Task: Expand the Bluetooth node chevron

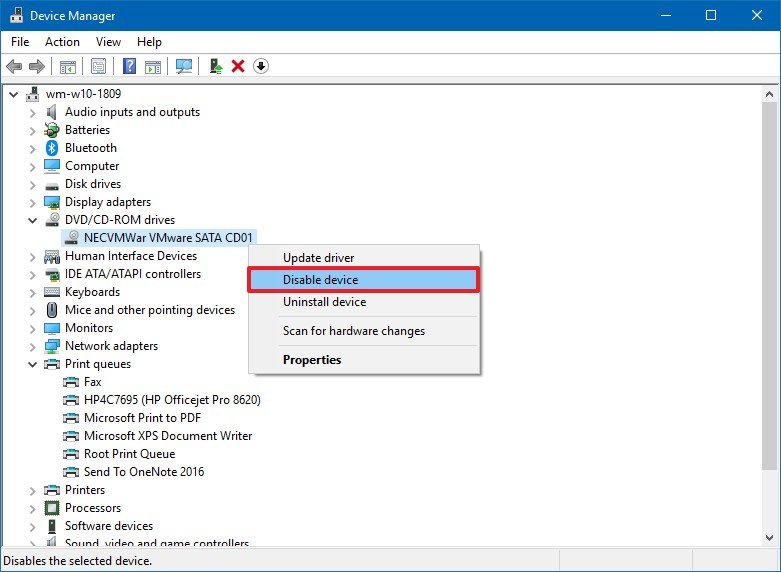Action: [32, 149]
